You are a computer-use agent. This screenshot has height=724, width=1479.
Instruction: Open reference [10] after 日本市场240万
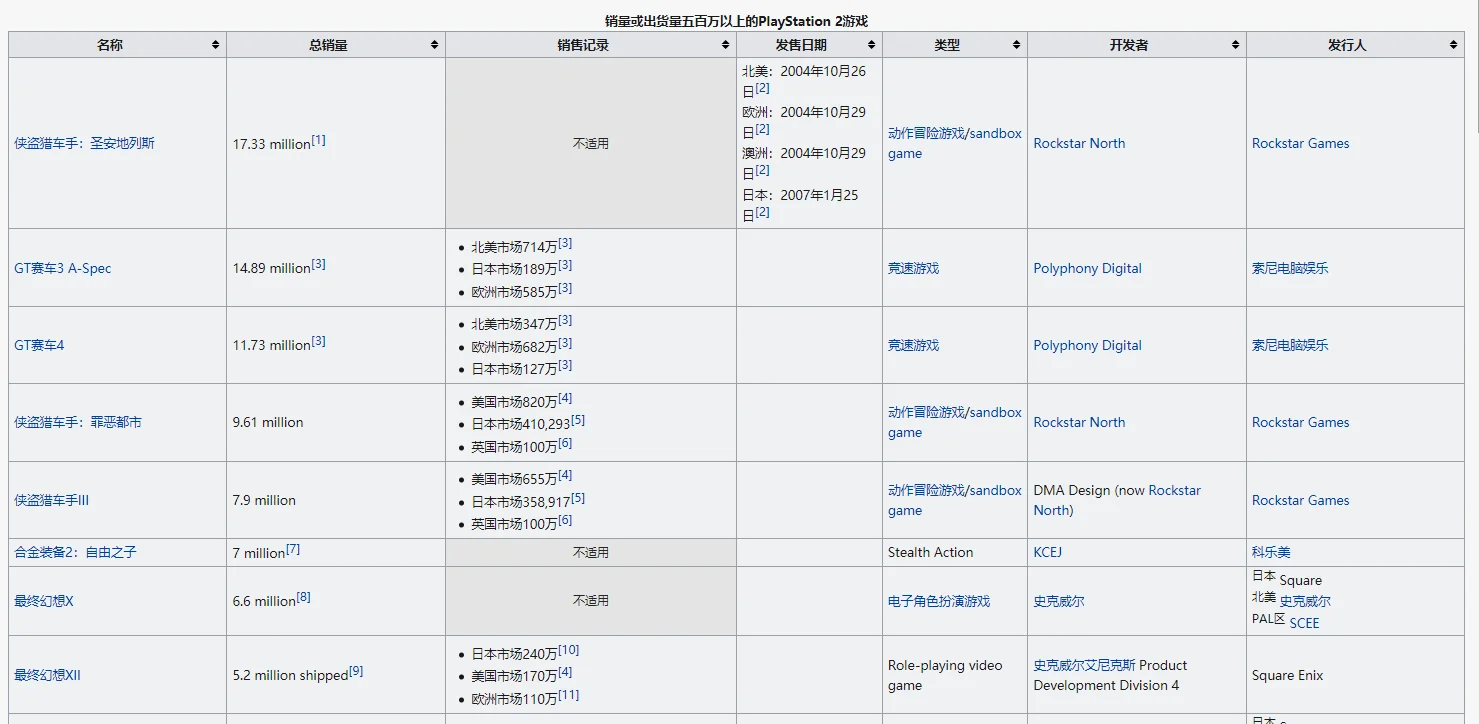(569, 650)
